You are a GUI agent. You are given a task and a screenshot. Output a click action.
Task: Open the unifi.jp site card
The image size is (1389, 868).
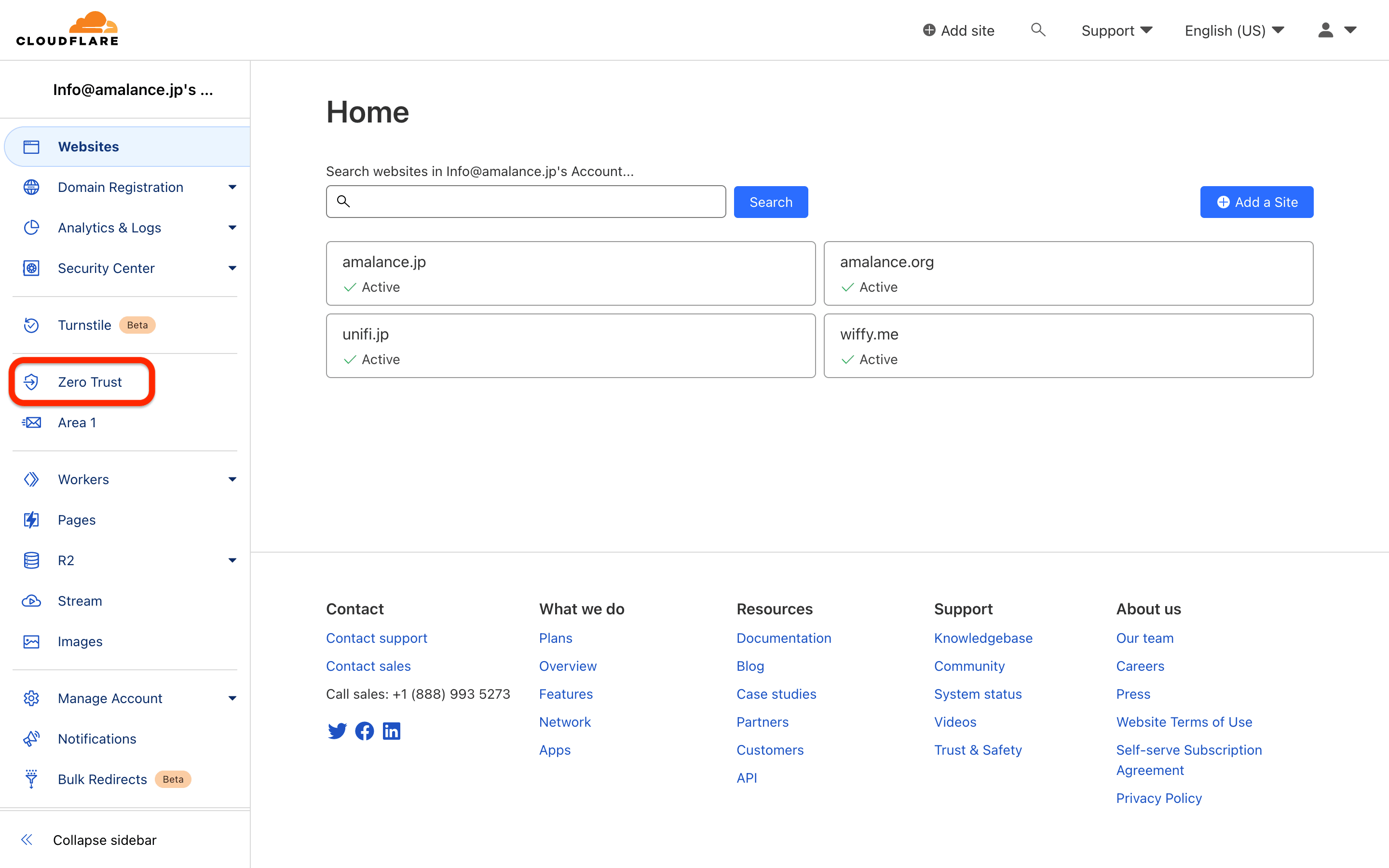pyautogui.click(x=571, y=346)
